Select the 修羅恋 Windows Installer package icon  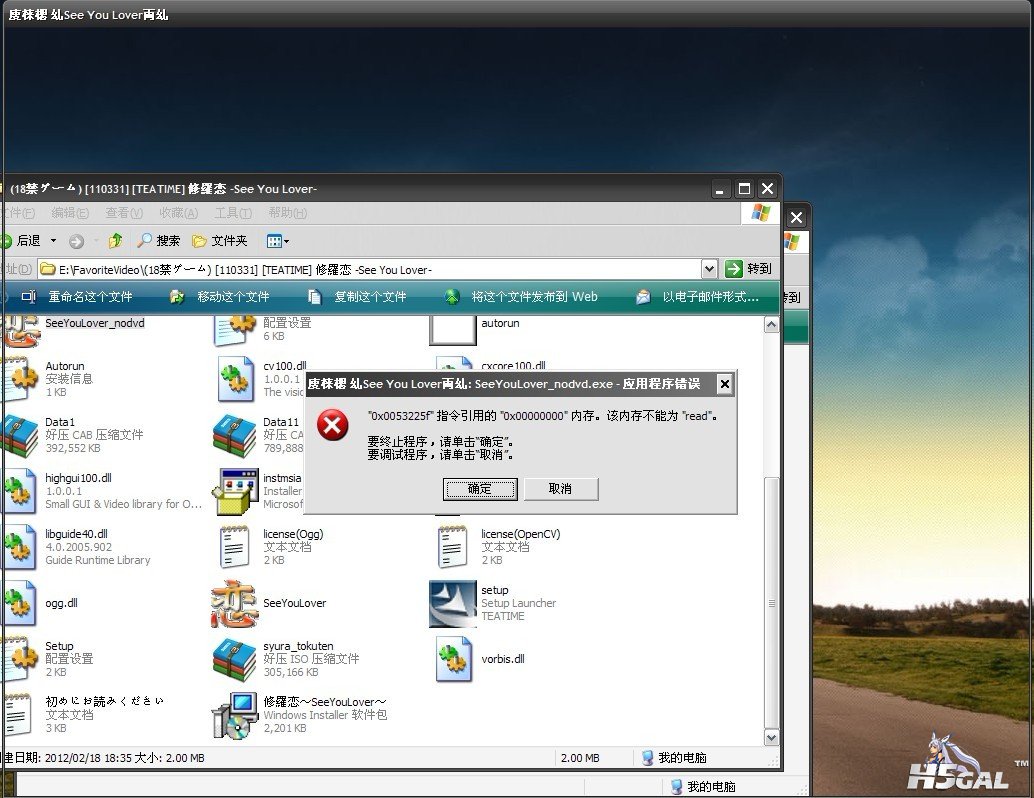234,715
